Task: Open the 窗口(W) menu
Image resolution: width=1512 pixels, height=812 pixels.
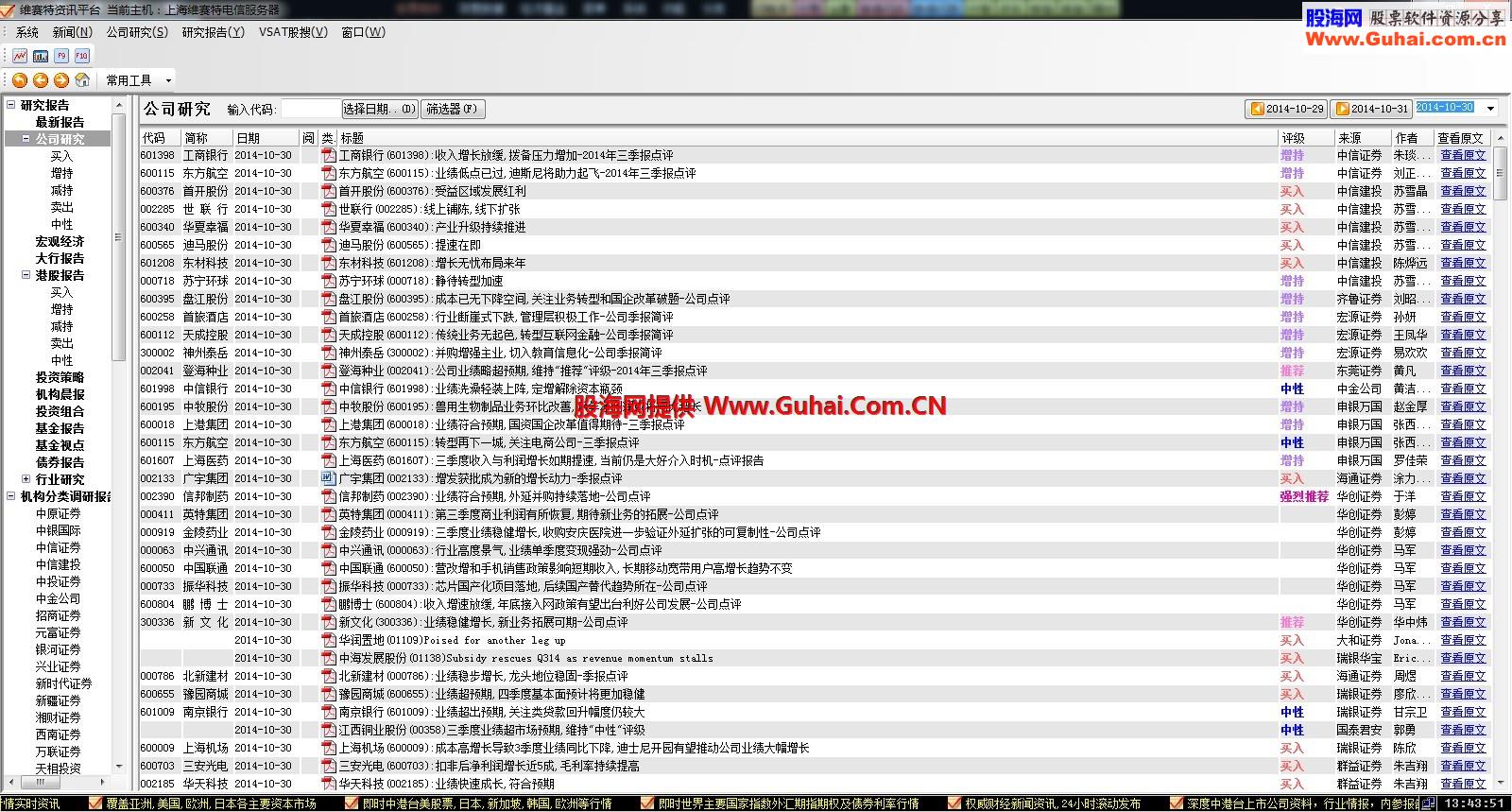Action: coord(363,32)
